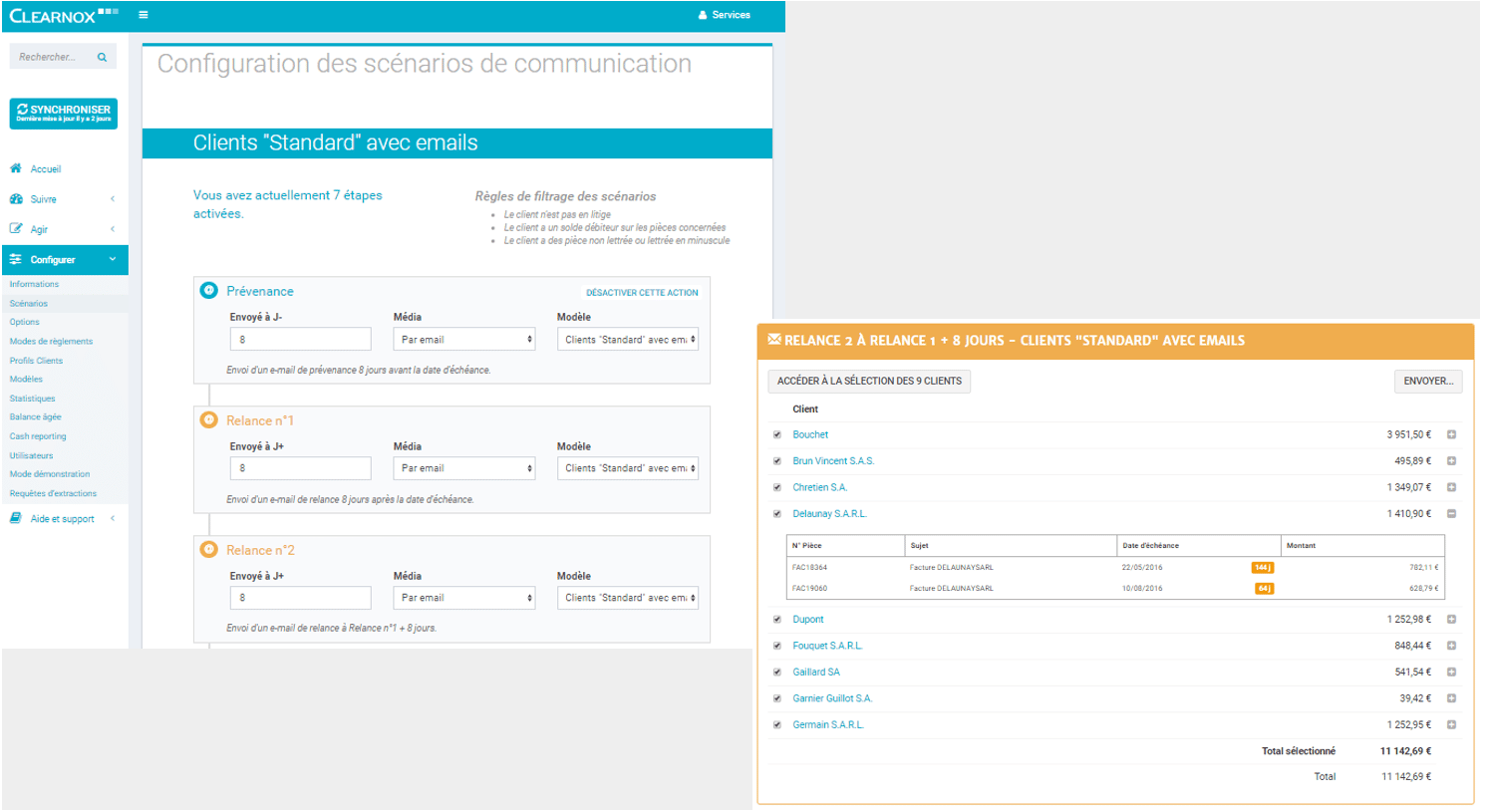Click the 64 days overdue badge
The width and height of the screenshot is (1489, 812).
coord(1264,588)
